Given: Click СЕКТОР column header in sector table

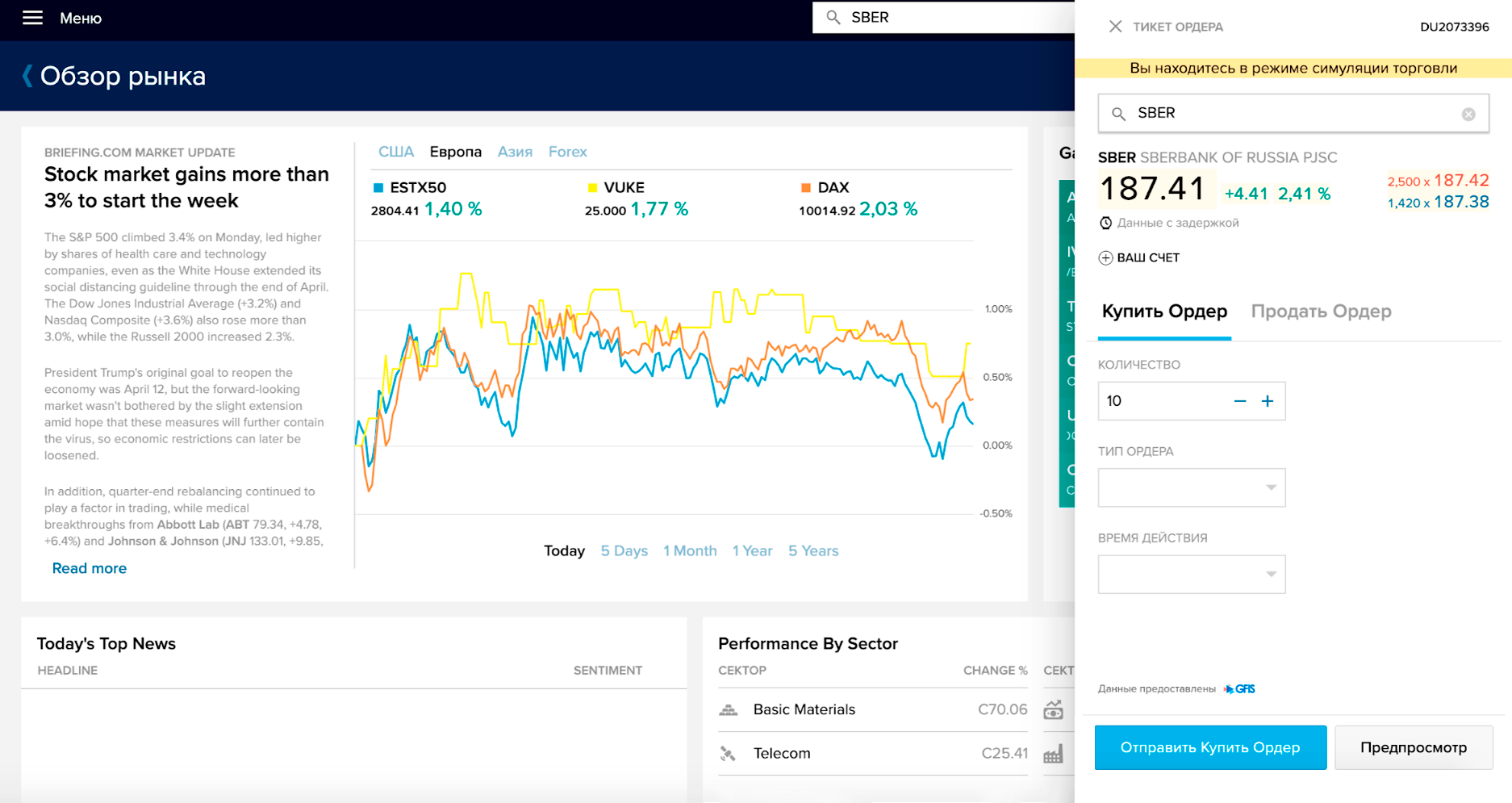Looking at the screenshot, I should coord(742,671).
